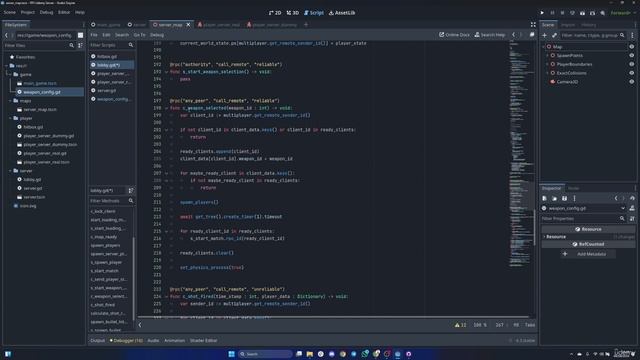Viewport: 640px width, 360px height.
Task: Expand the SpawnPoints node
Action: tap(547, 56)
